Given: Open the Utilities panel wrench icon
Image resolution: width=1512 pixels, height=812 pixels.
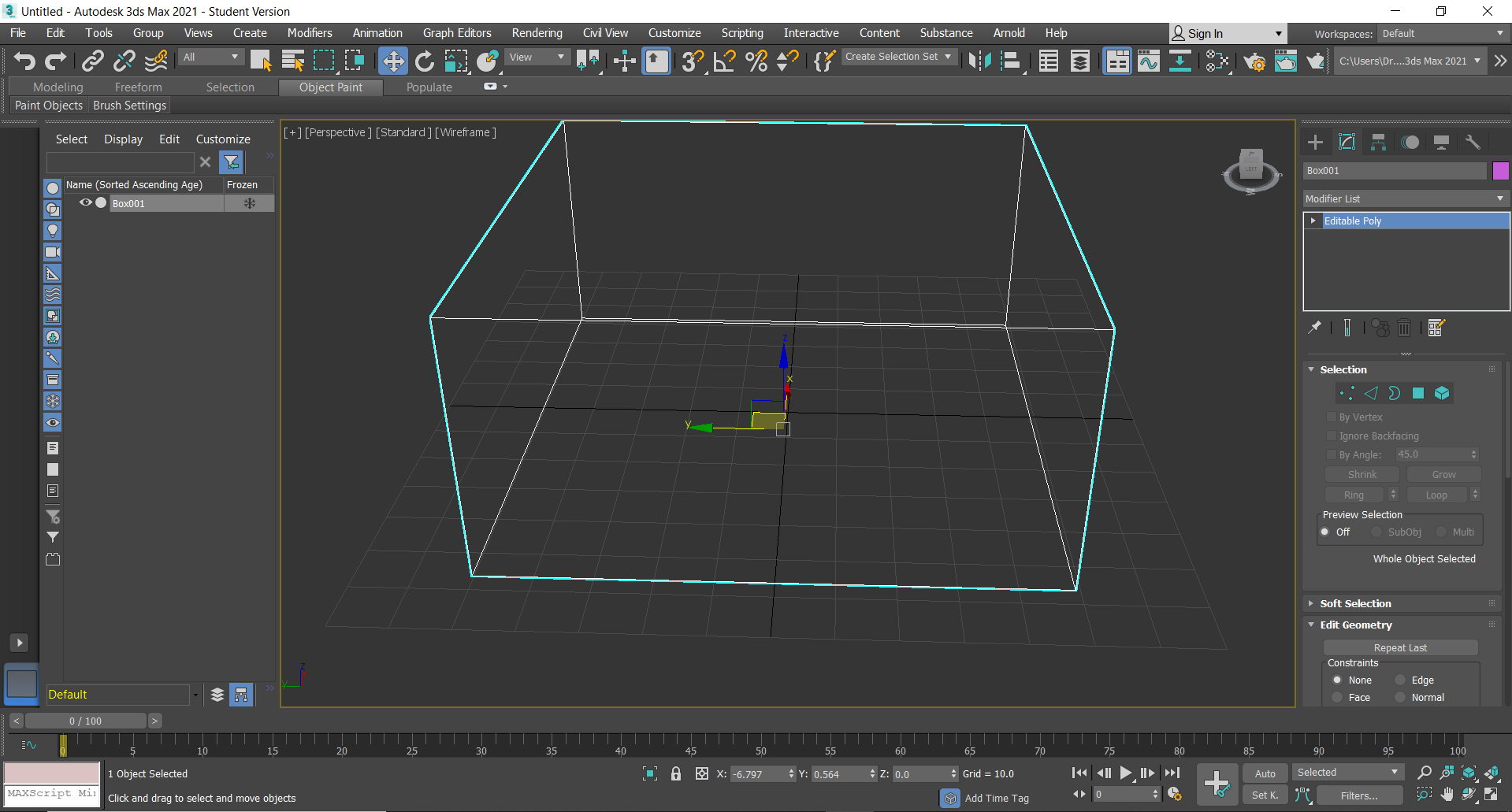Looking at the screenshot, I should [1473, 142].
